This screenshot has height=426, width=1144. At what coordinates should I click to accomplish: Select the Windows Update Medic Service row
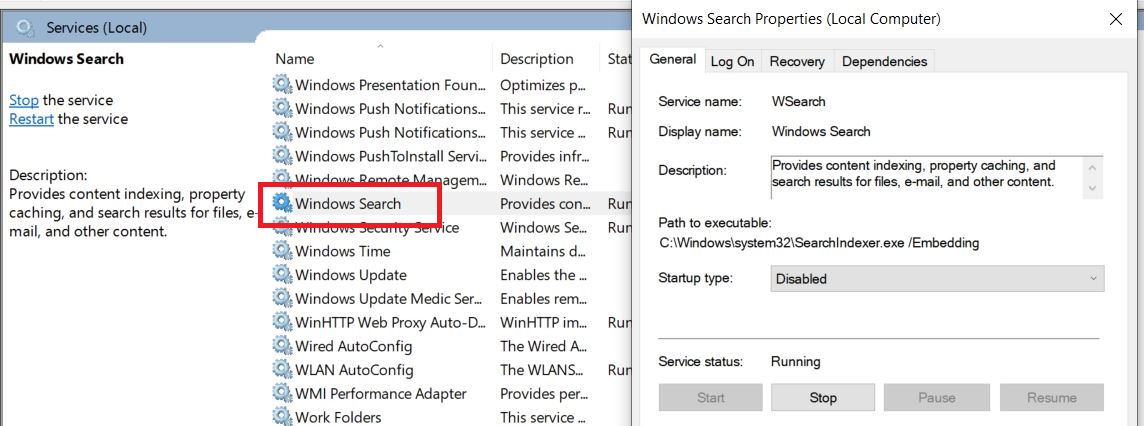390,299
